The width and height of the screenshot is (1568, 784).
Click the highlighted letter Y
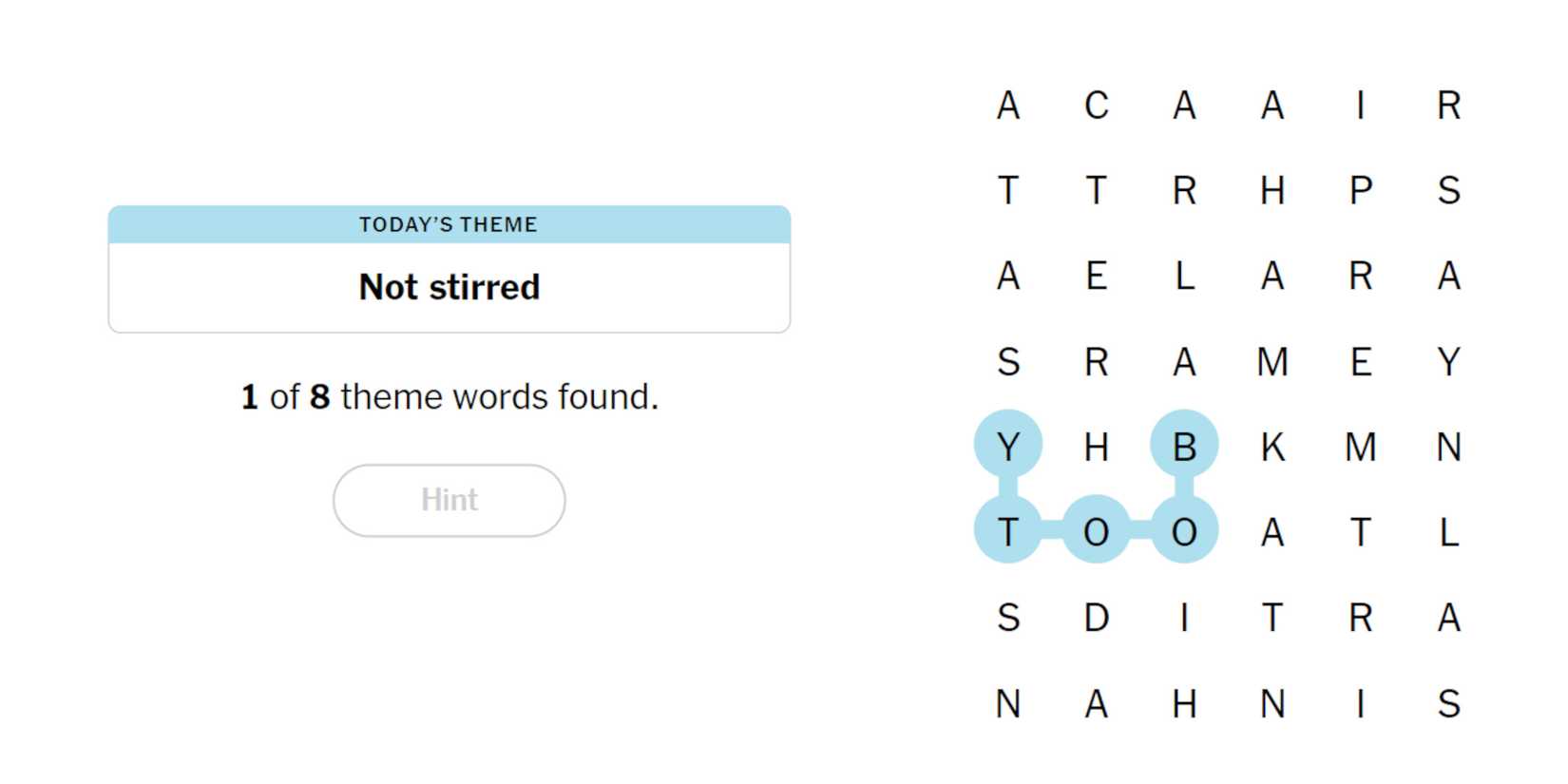[x=1008, y=447]
